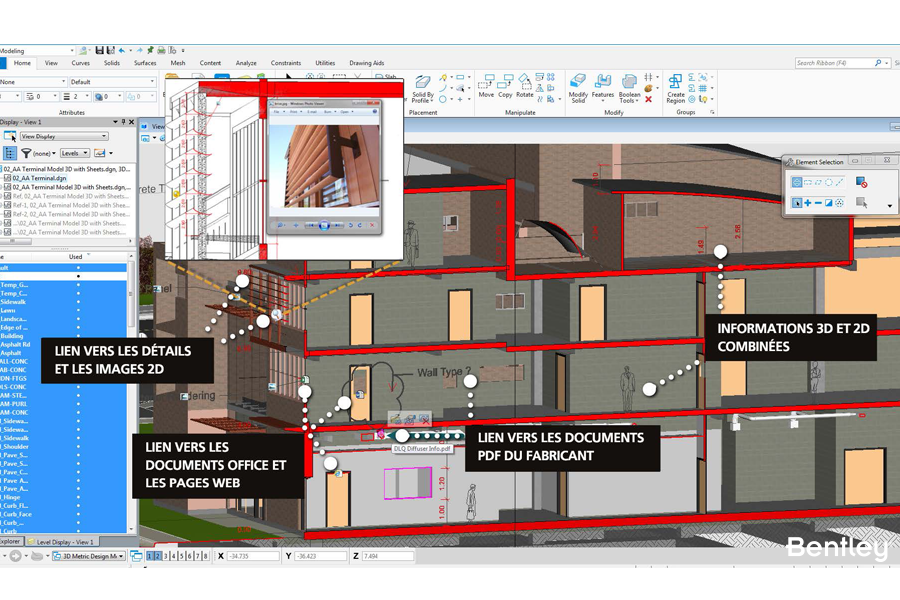Click the Solid By Profile icon
Viewport: 900px width, 600px height.
pyautogui.click(x=423, y=87)
